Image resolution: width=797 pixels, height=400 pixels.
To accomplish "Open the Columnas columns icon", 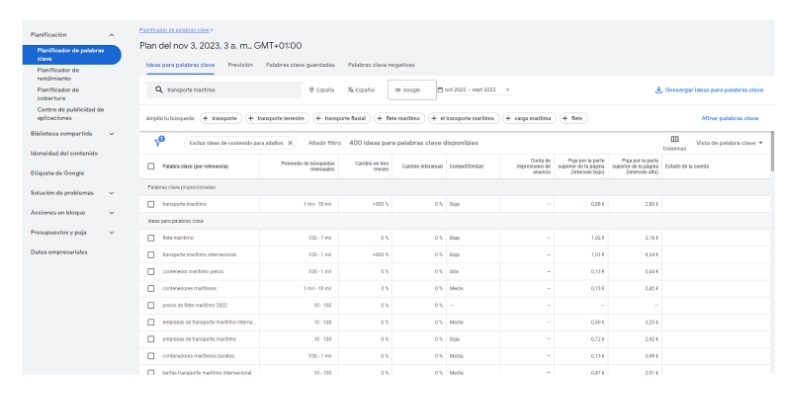I will pos(675,139).
